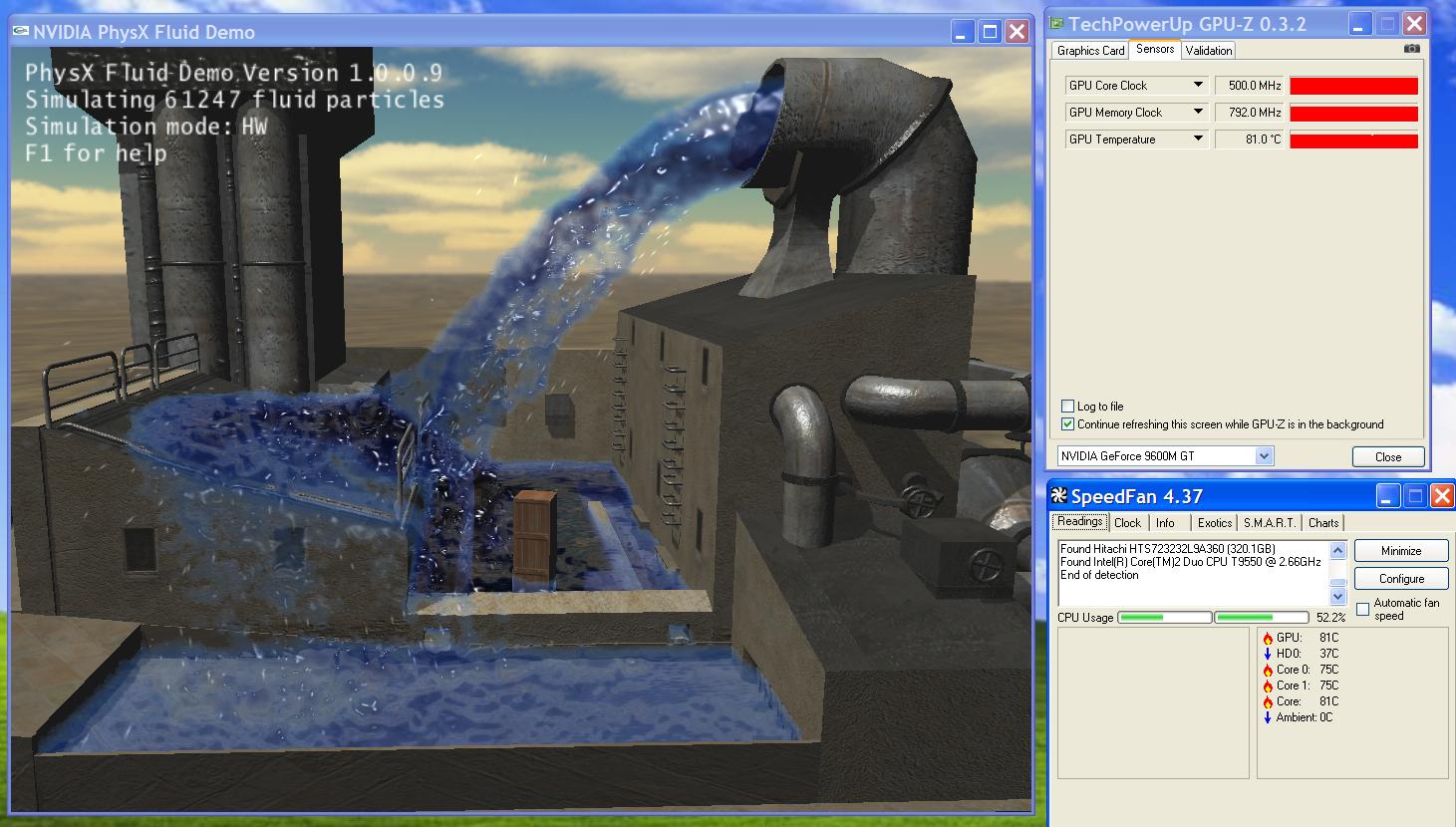Select the Sensors tab in GPU-Z
1456x827 pixels.
tap(1155, 49)
